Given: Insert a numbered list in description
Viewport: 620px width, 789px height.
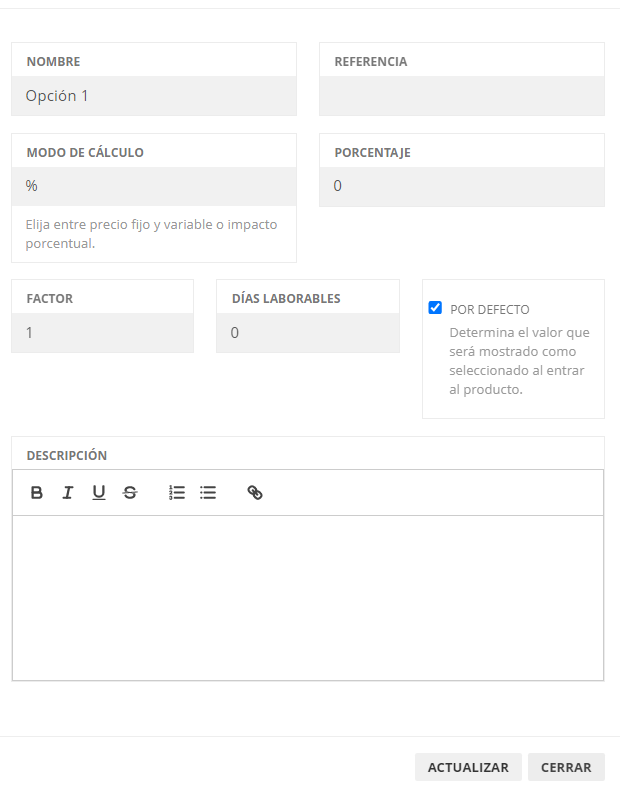Looking at the screenshot, I should click(x=177, y=493).
